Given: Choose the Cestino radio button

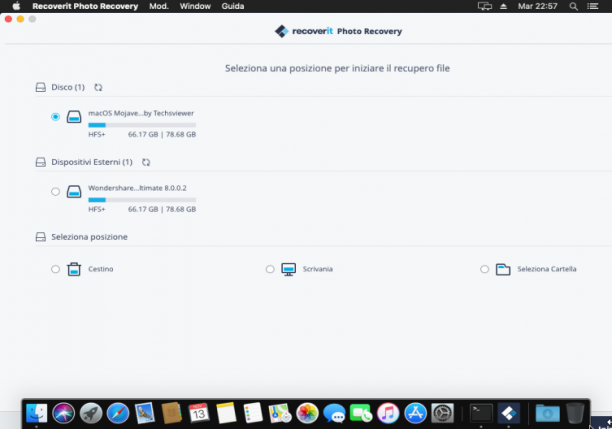Looking at the screenshot, I should coord(55,269).
